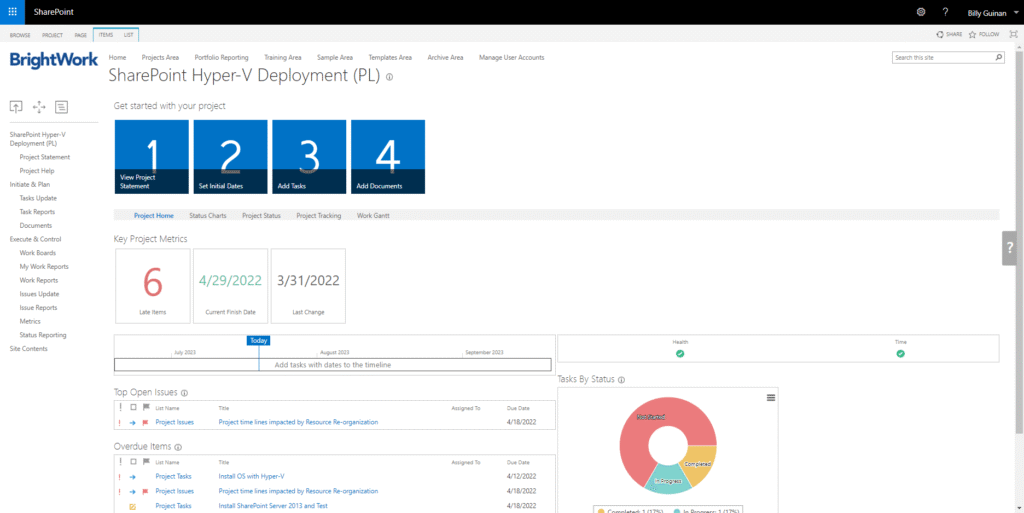Open the Work Gantt tab
1024x513 pixels.
(372, 215)
